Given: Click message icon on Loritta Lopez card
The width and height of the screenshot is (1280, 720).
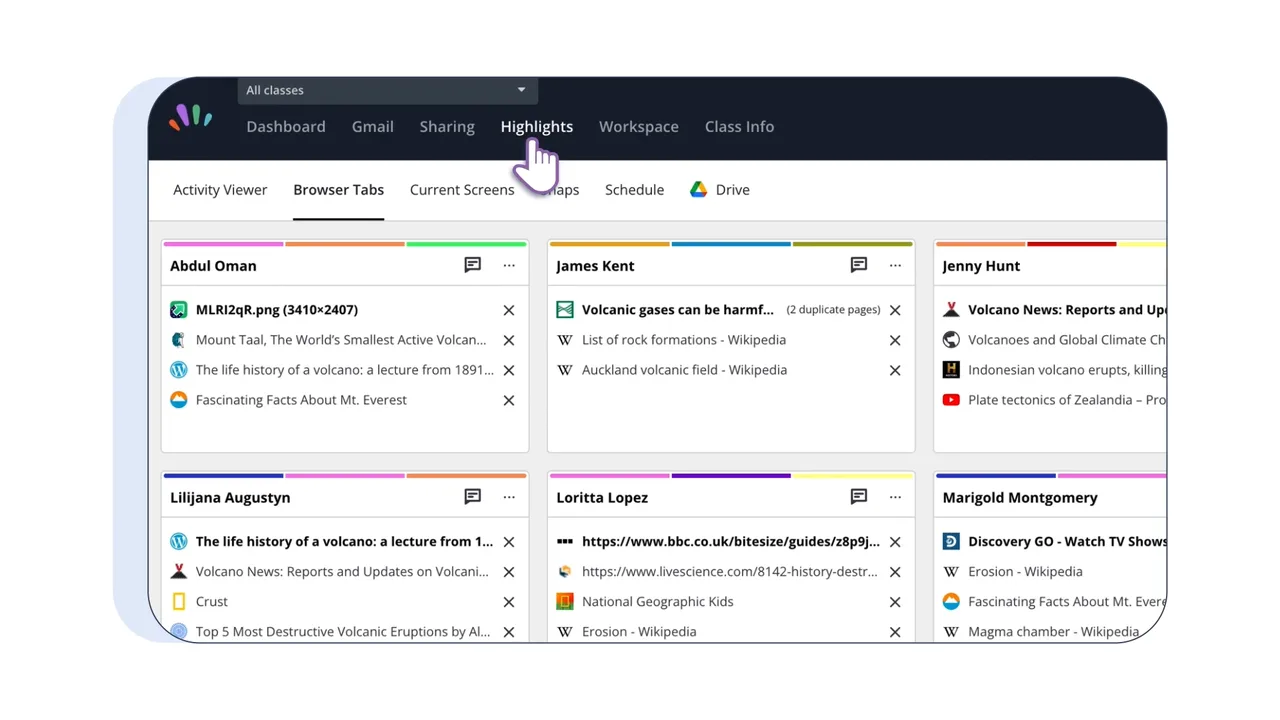Looking at the screenshot, I should pyautogui.click(x=859, y=497).
